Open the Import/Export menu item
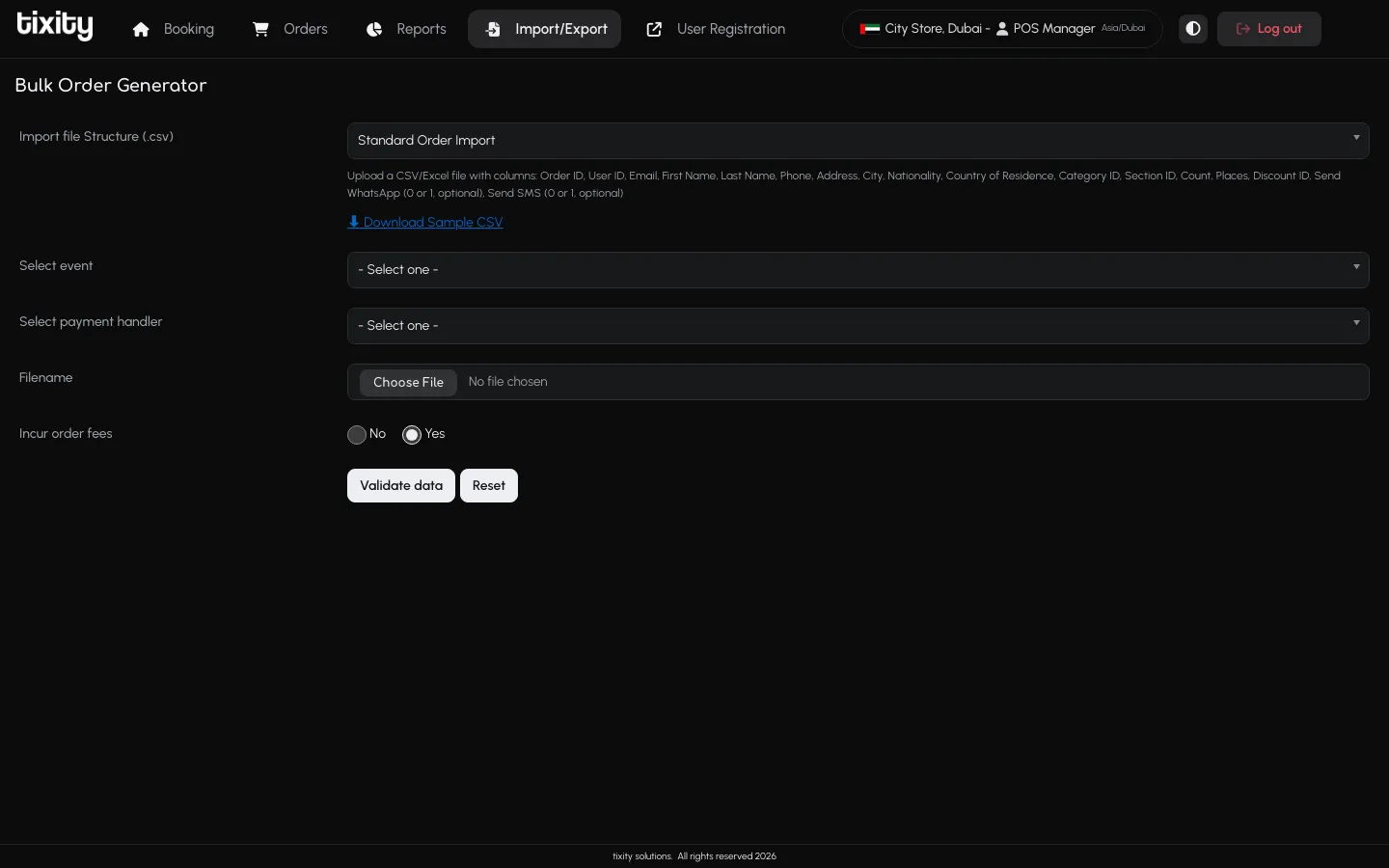 (x=545, y=29)
